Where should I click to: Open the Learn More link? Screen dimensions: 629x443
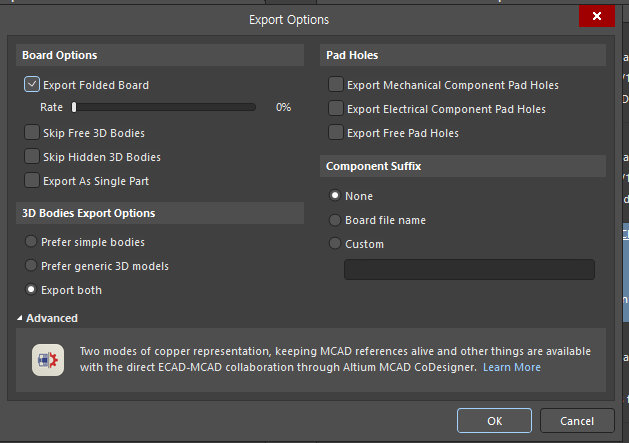(511, 367)
